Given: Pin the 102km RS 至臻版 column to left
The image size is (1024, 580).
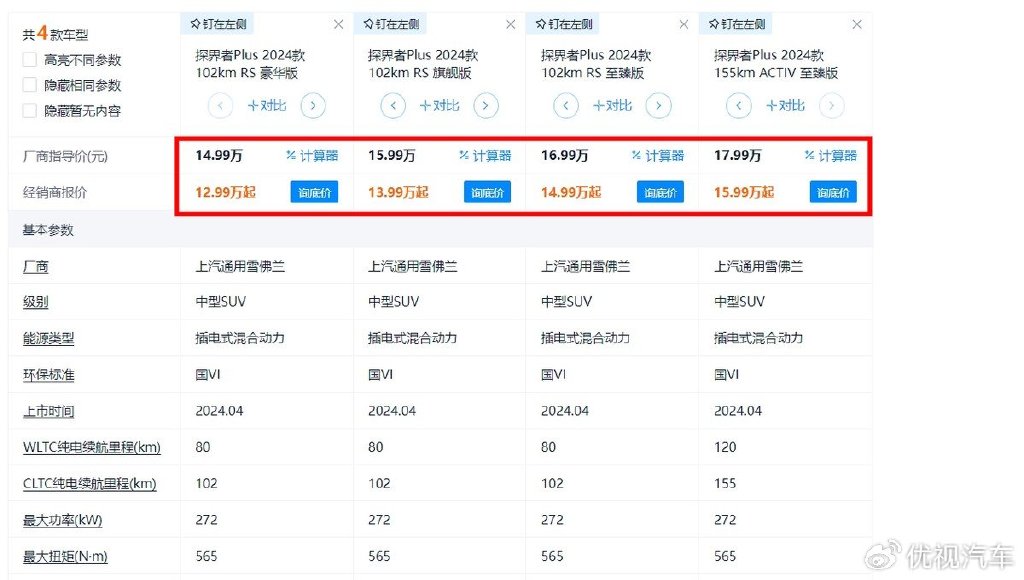Looking at the screenshot, I should [564, 24].
